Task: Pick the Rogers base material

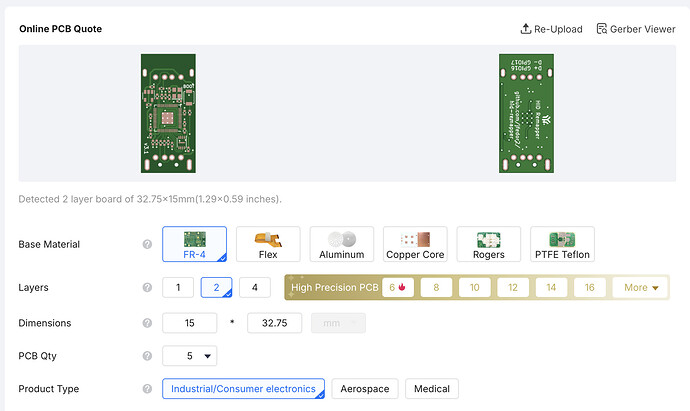Action: pyautogui.click(x=489, y=244)
